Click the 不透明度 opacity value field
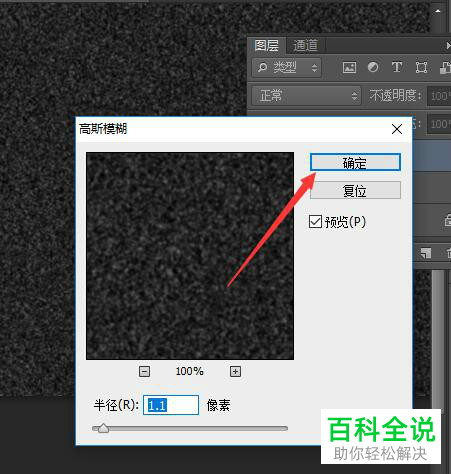Screen dimensions: 451x474 [439, 96]
